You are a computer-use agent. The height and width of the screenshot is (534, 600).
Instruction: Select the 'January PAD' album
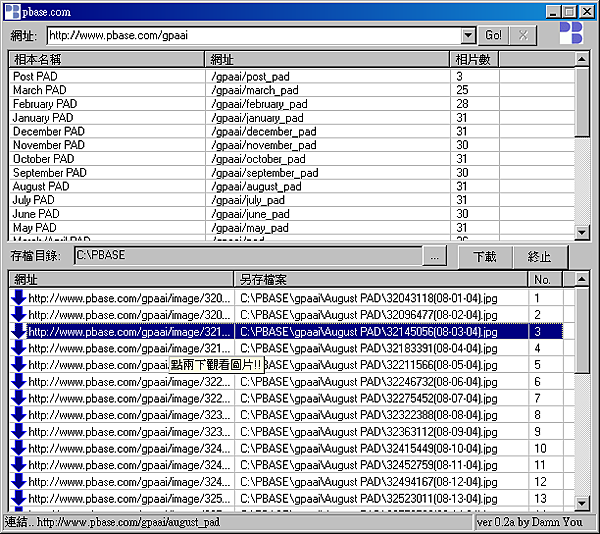point(292,117)
